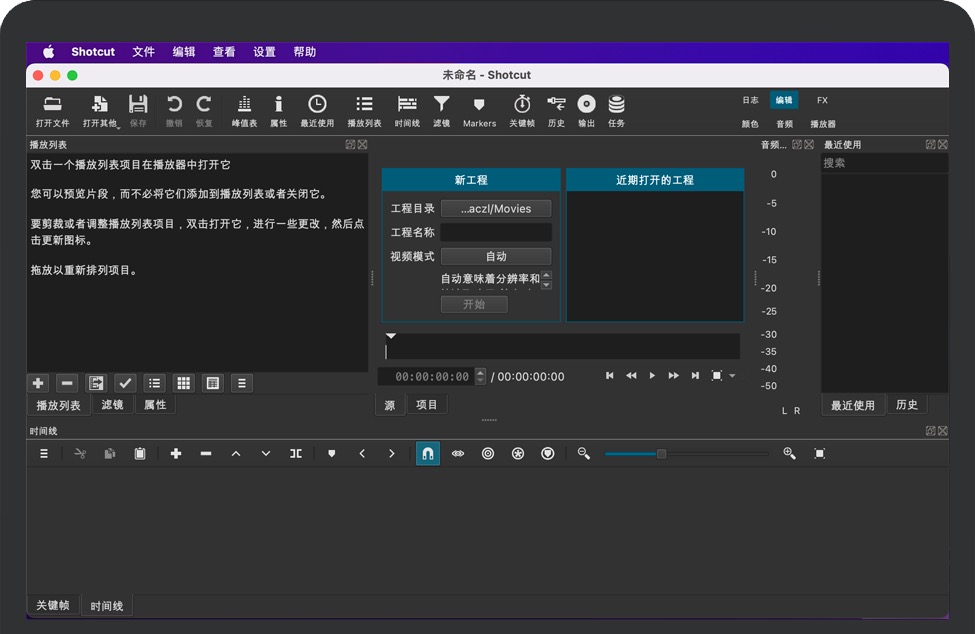
Task: Toggle scrub-while-dragging eye icon in timeline
Action: [458, 453]
